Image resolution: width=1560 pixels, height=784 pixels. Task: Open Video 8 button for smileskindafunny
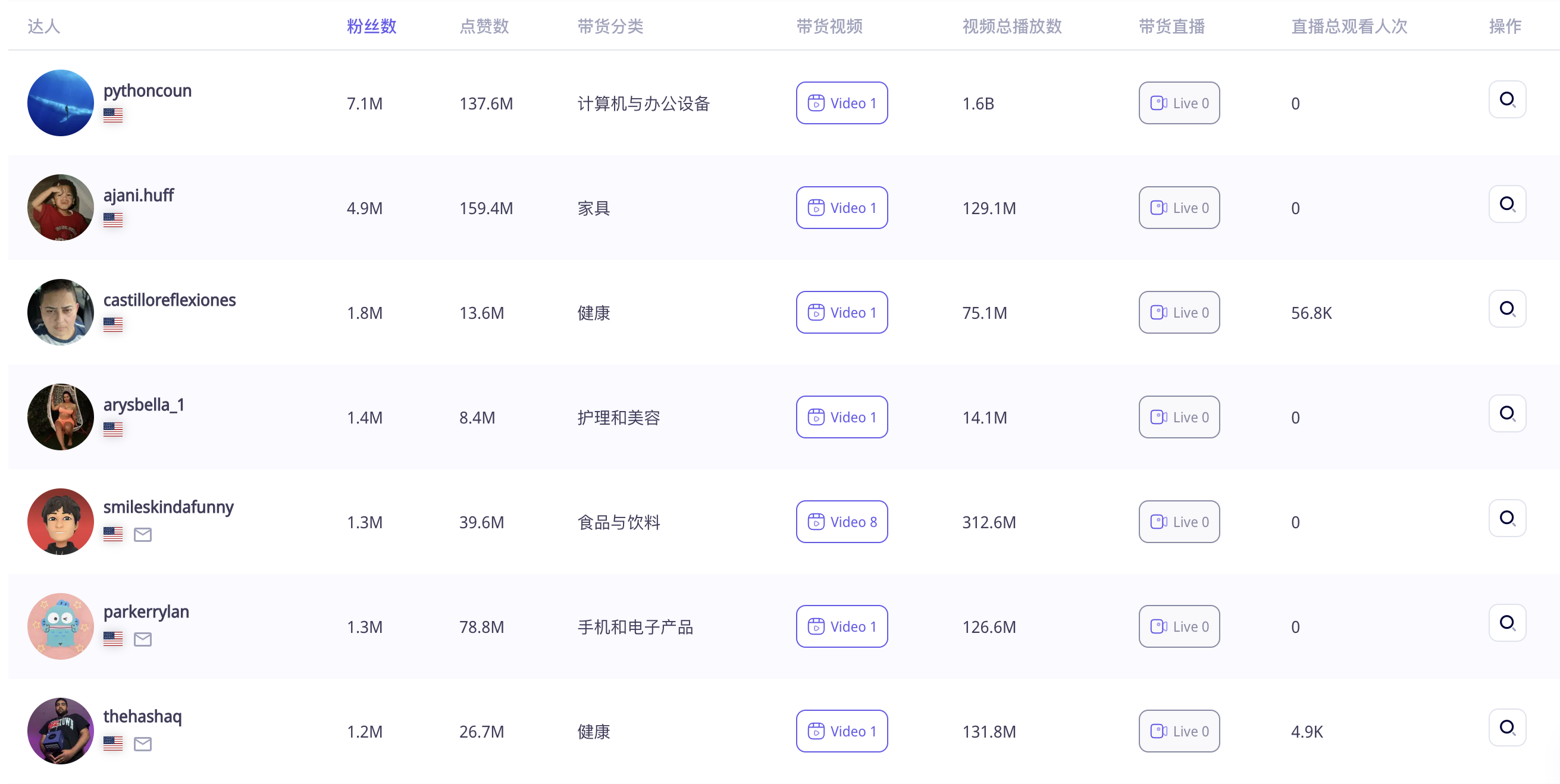(x=841, y=522)
